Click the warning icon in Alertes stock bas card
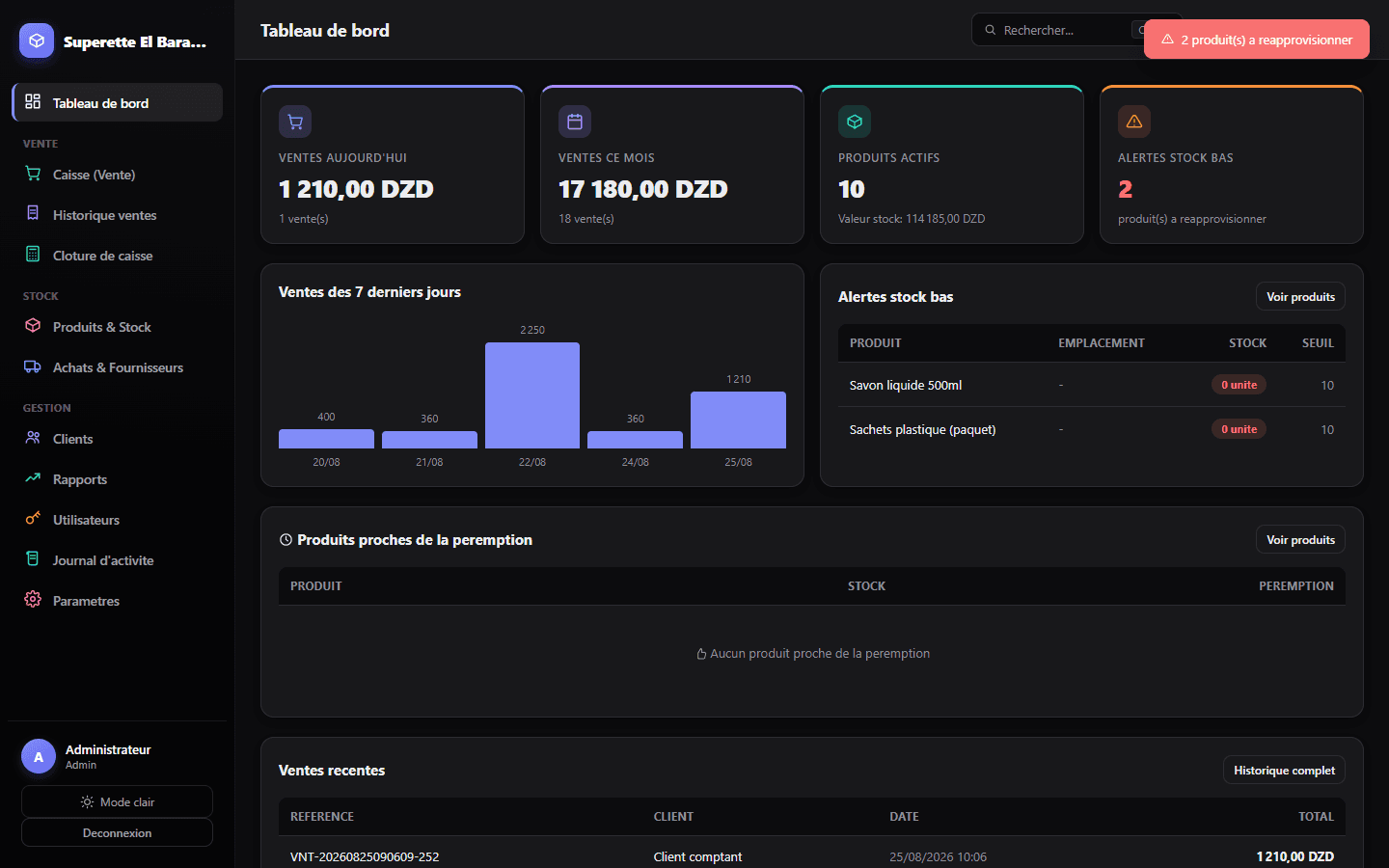This screenshot has height=868, width=1389. tap(1134, 122)
